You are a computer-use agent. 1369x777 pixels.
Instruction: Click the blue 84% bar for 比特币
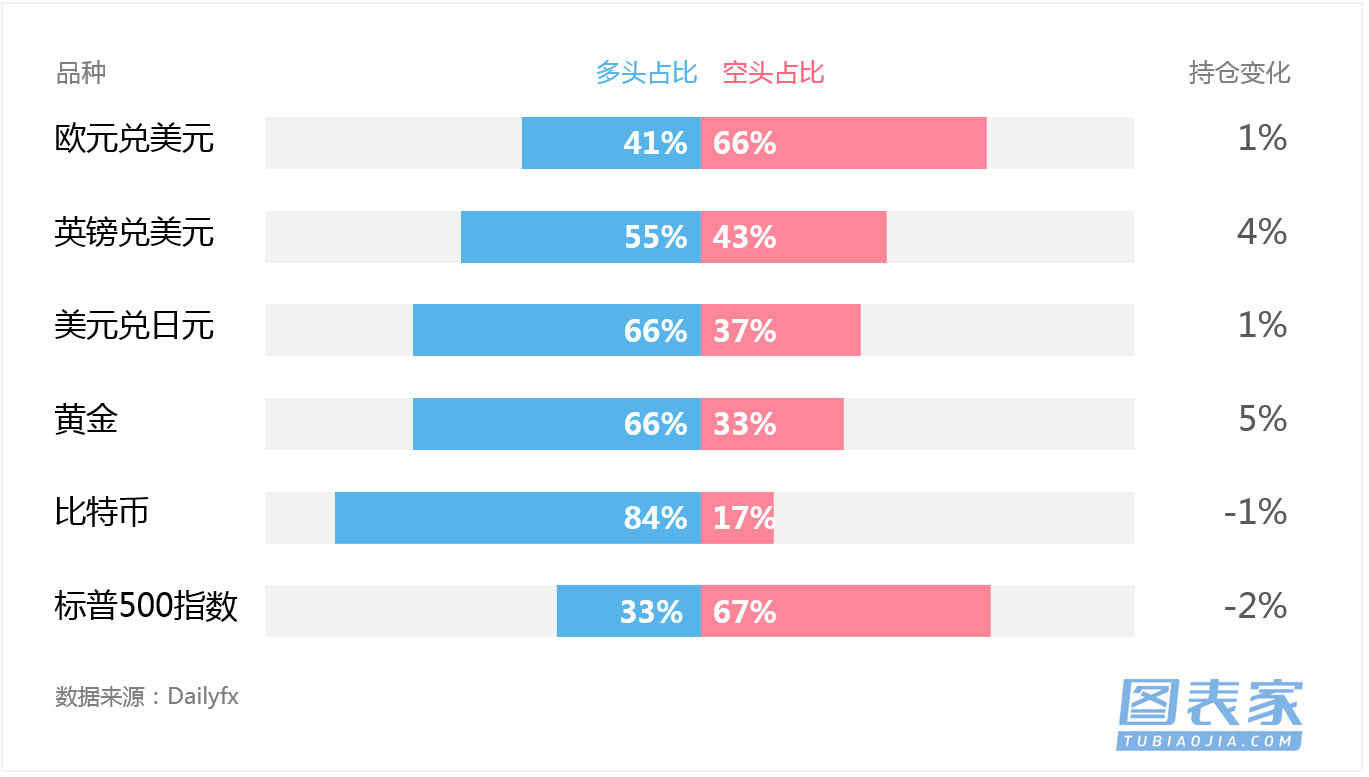[517, 518]
